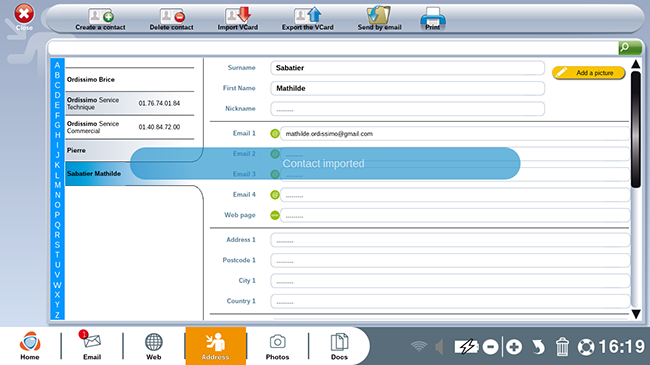
Task: Focus the contact search field
Action: point(333,48)
